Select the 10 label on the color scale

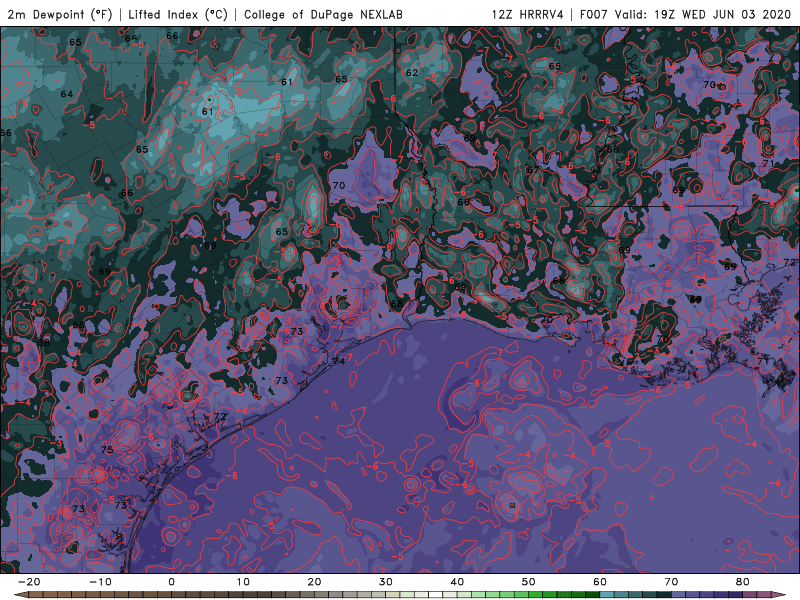(x=243, y=582)
